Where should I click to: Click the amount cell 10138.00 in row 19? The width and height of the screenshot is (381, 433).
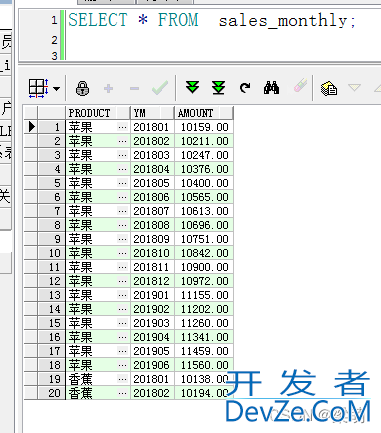[204, 379]
